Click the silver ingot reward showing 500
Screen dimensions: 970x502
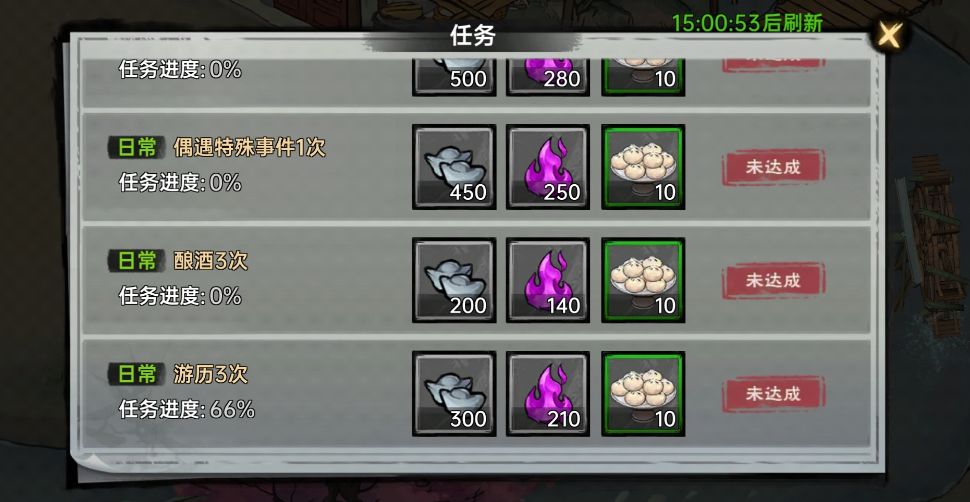pos(454,77)
